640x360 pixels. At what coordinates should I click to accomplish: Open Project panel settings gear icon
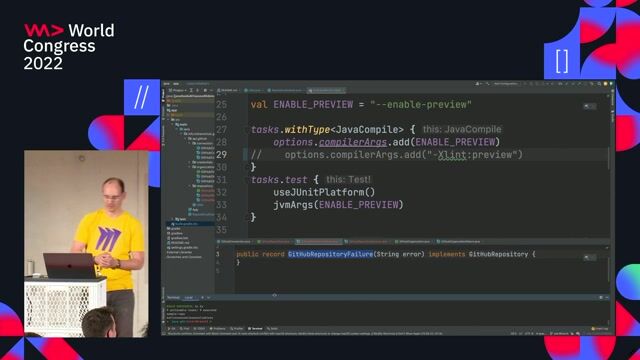click(205, 90)
